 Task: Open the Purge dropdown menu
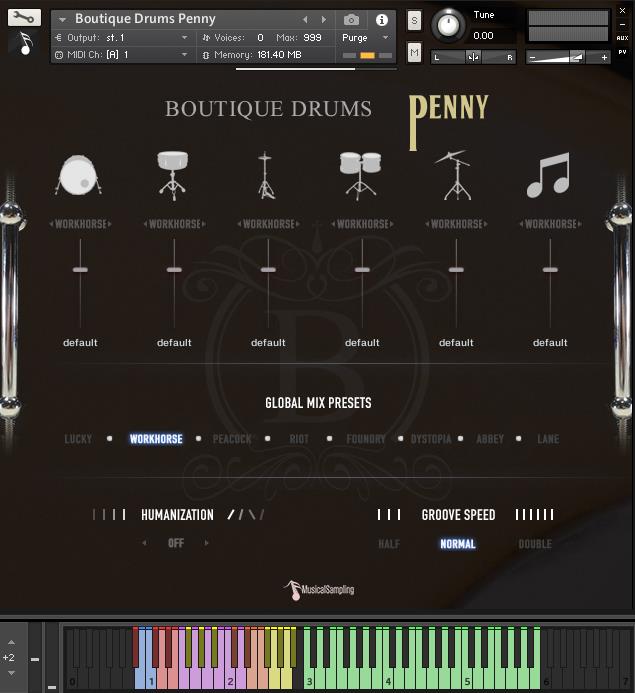pos(365,38)
